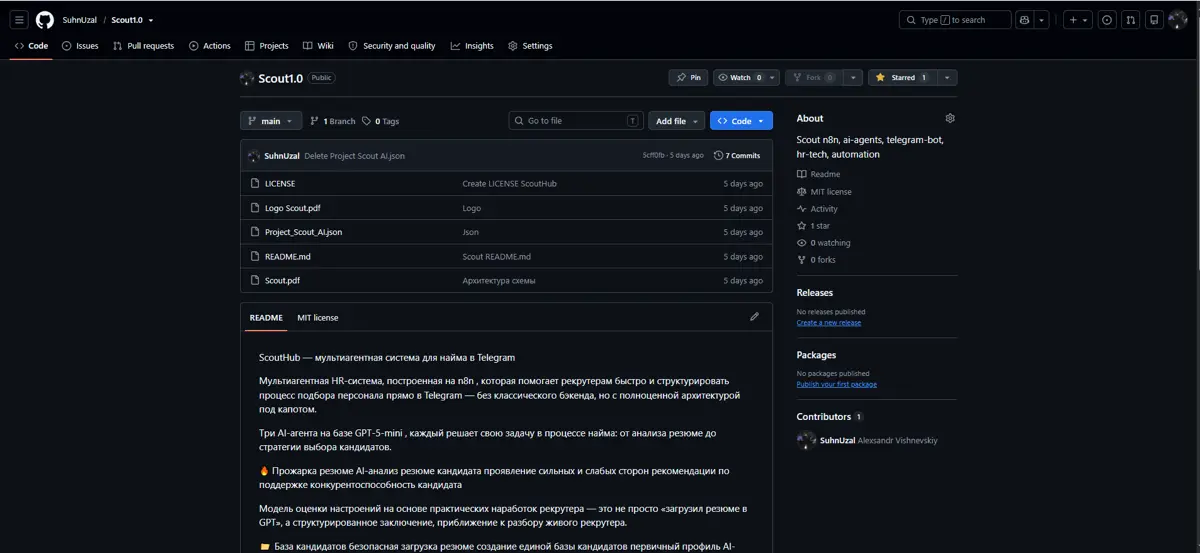Open the notifications inbox icon

point(1154,20)
